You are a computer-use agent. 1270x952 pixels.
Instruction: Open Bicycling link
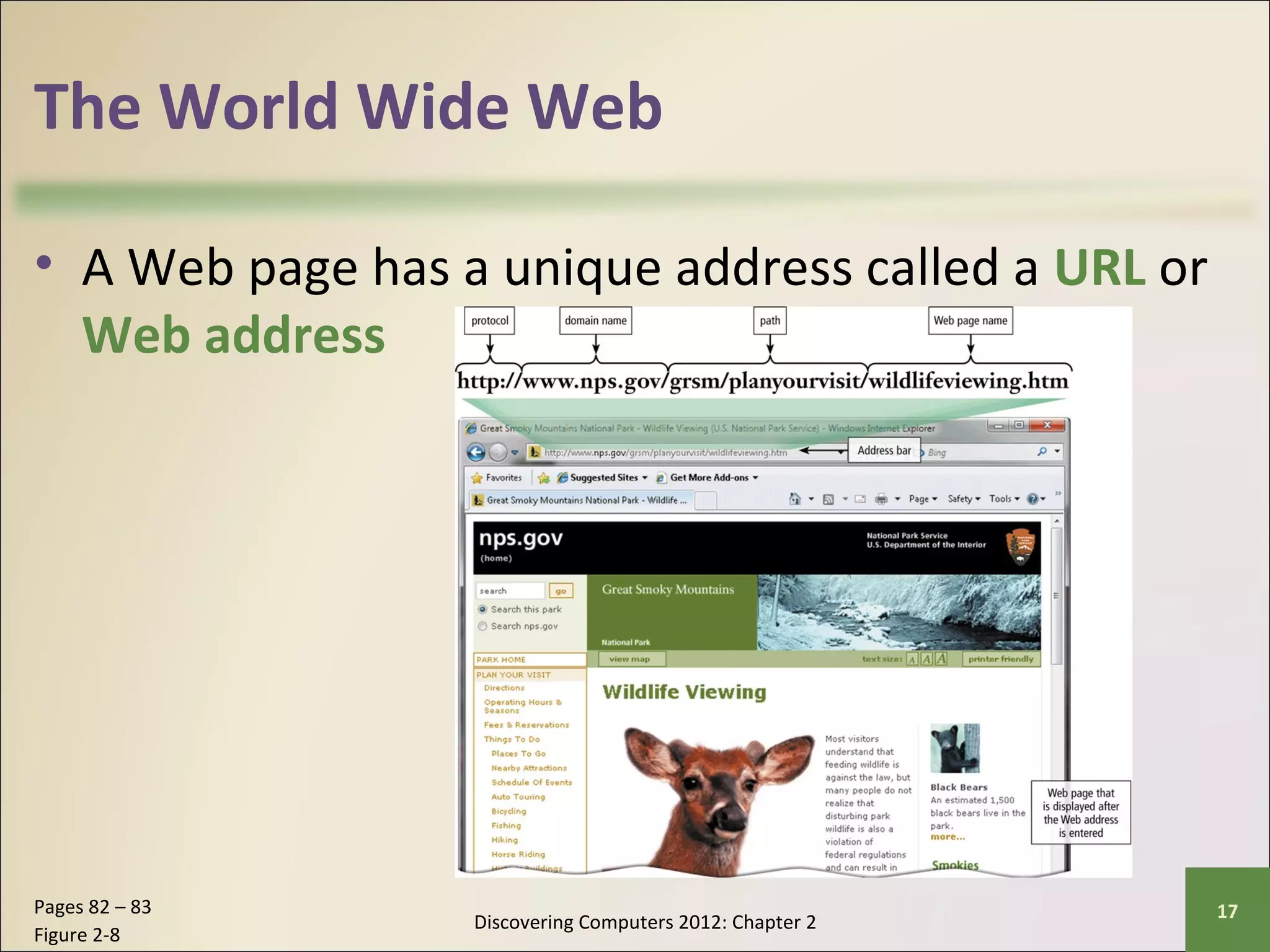pos(508,811)
